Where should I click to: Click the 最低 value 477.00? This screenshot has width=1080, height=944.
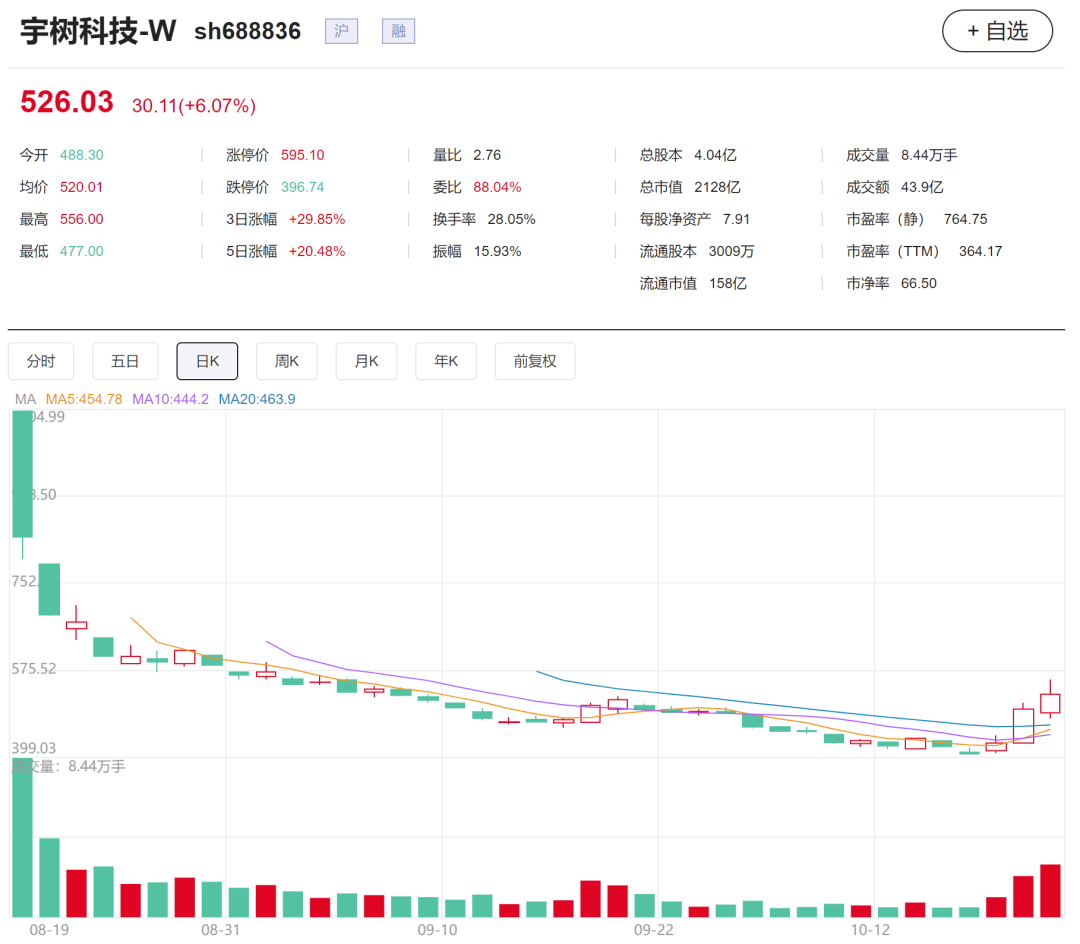point(81,251)
